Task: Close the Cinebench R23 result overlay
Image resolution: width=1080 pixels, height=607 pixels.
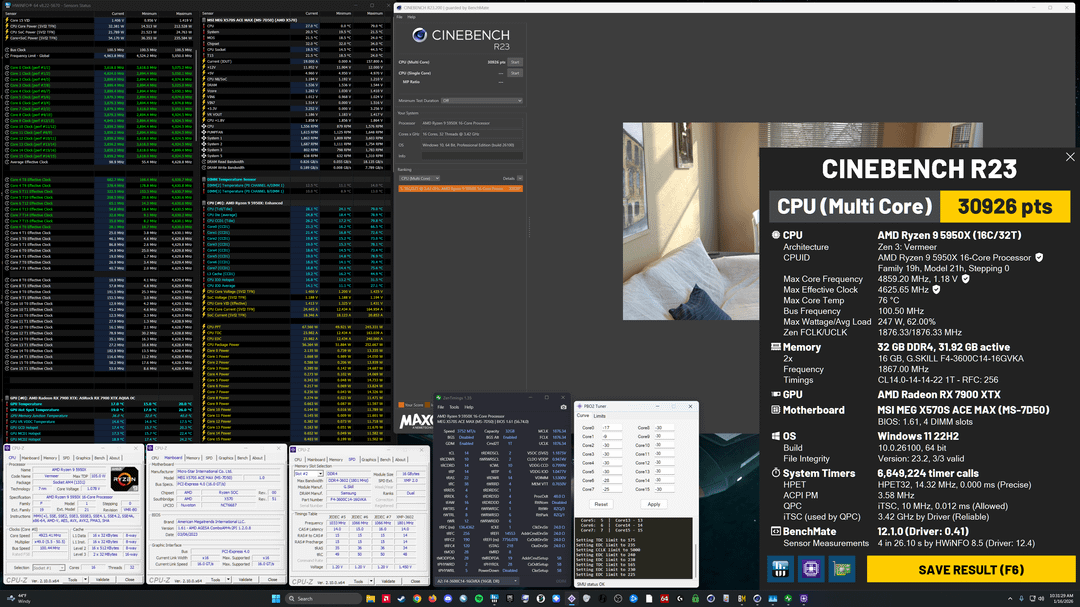Action: click(1070, 157)
